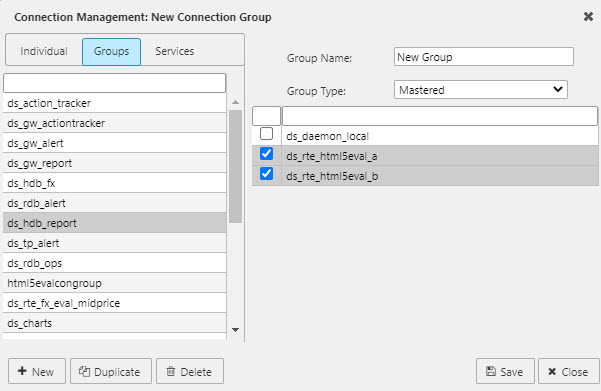The image size is (601, 391).
Task: Click the group list scrollbar thumb
Action: (235, 166)
